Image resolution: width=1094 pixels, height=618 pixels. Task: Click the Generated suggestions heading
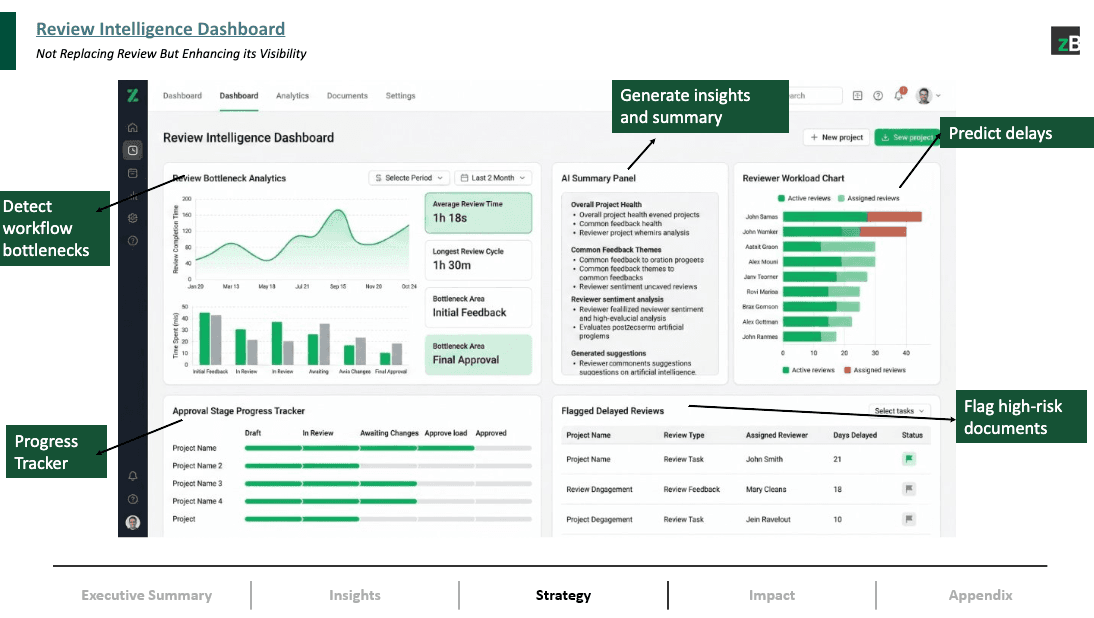(x=608, y=353)
